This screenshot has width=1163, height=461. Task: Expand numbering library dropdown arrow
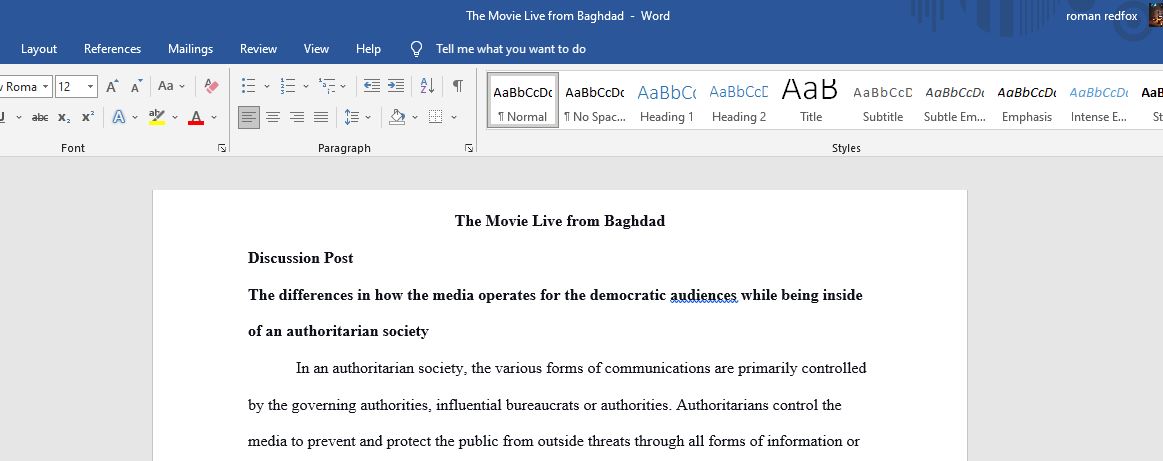[306, 86]
